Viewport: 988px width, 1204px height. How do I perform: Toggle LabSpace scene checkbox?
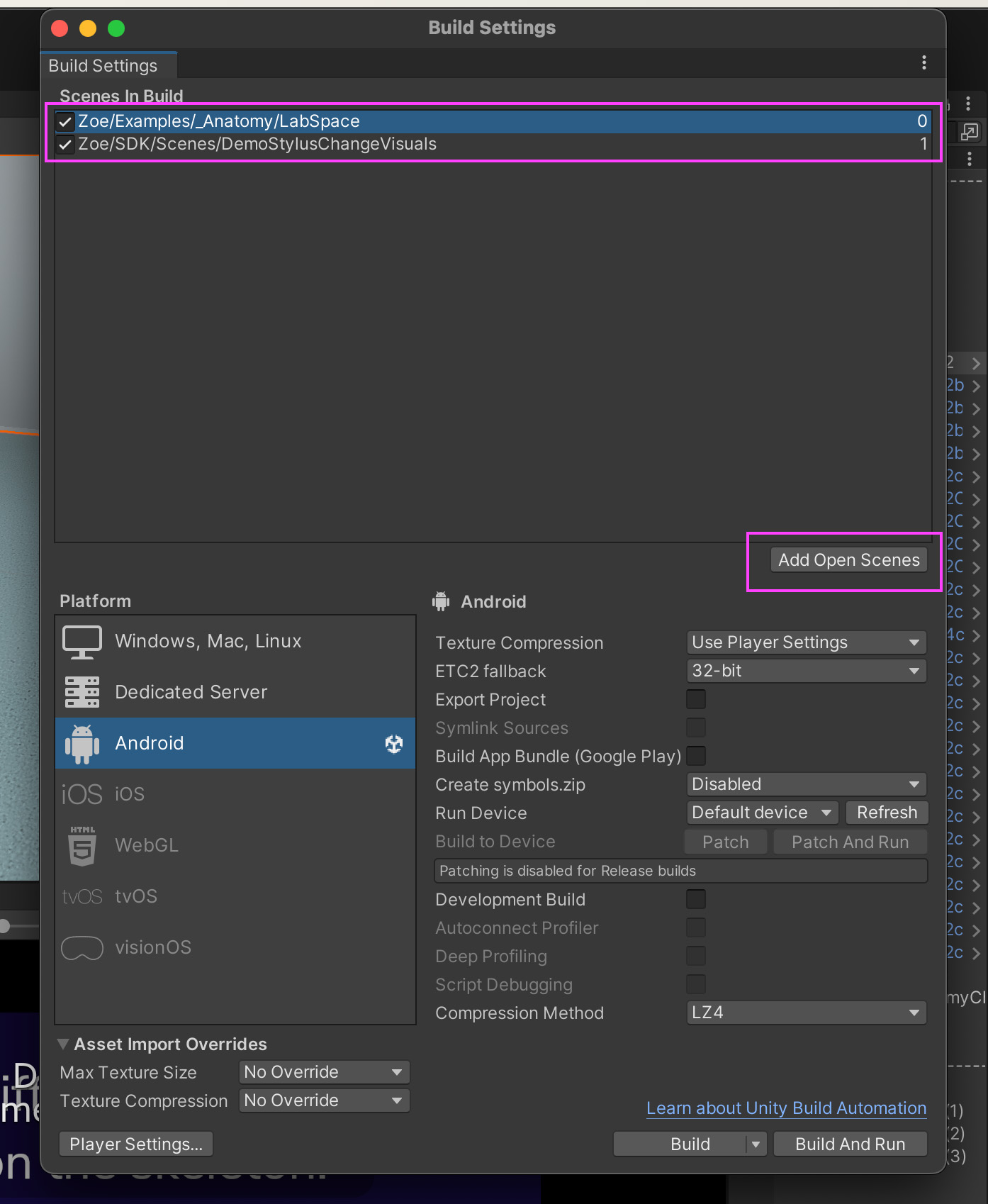click(x=65, y=121)
